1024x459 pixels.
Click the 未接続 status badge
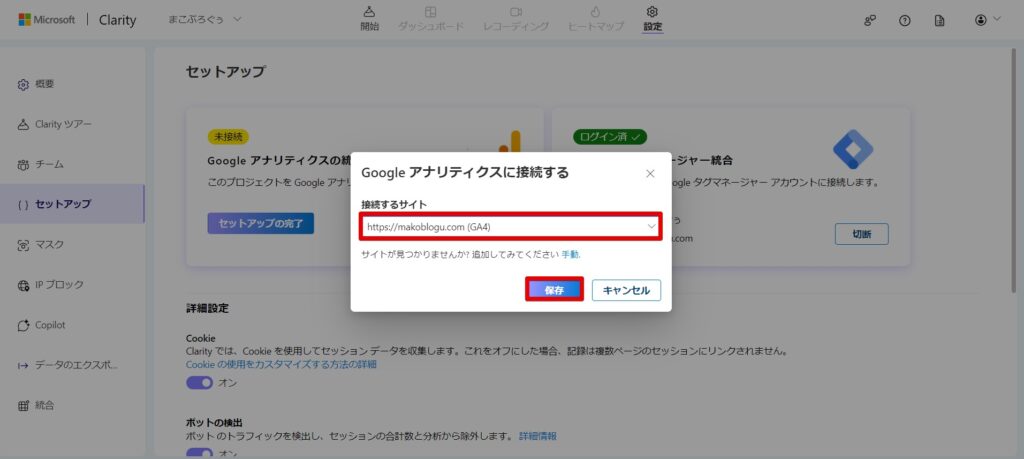point(228,137)
